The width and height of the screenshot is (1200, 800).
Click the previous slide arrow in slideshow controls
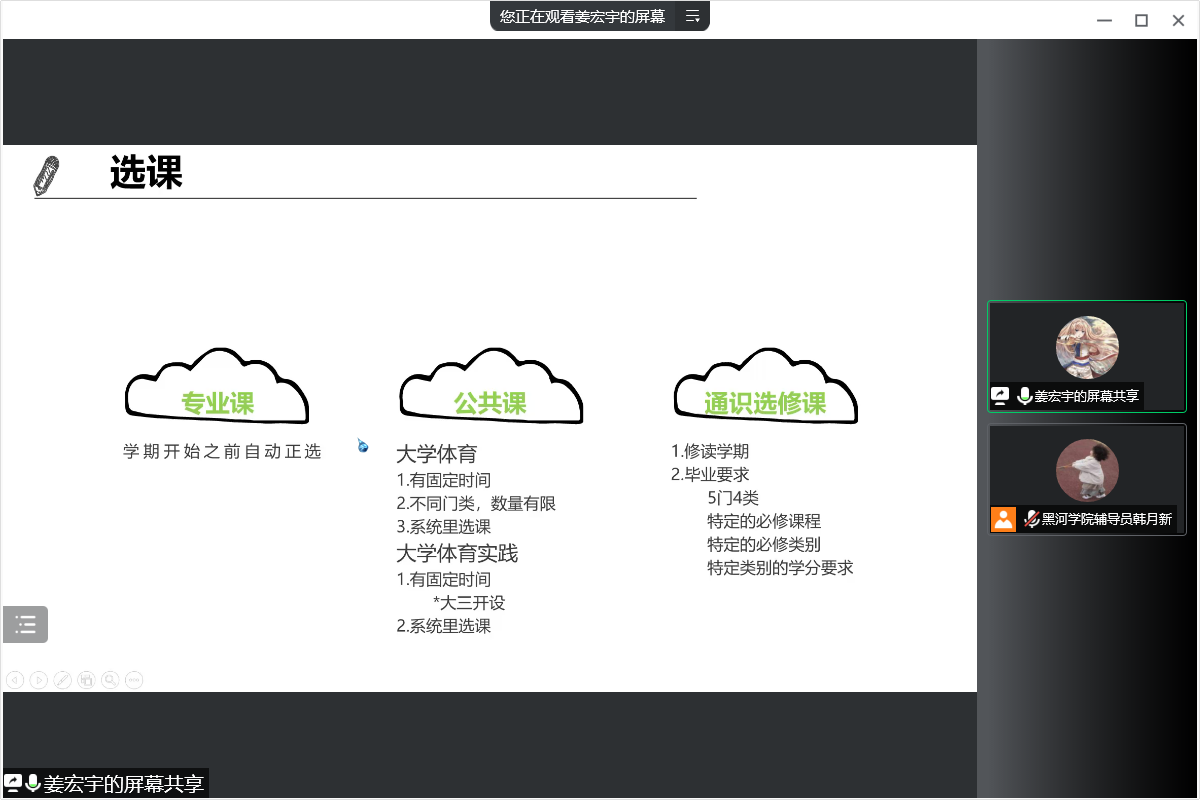pyautogui.click(x=15, y=680)
